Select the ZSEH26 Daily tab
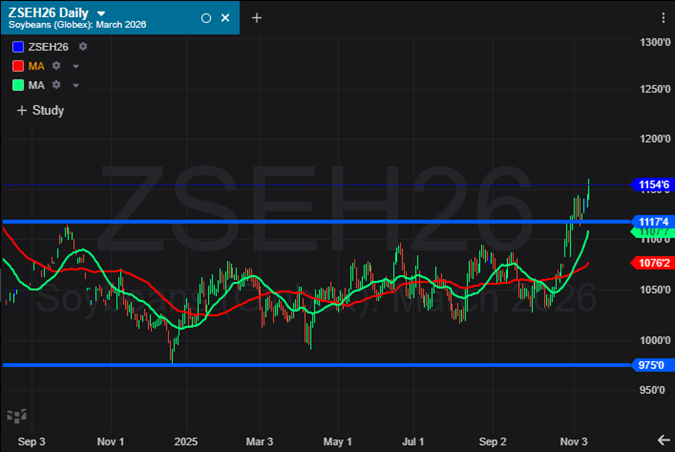 point(120,18)
